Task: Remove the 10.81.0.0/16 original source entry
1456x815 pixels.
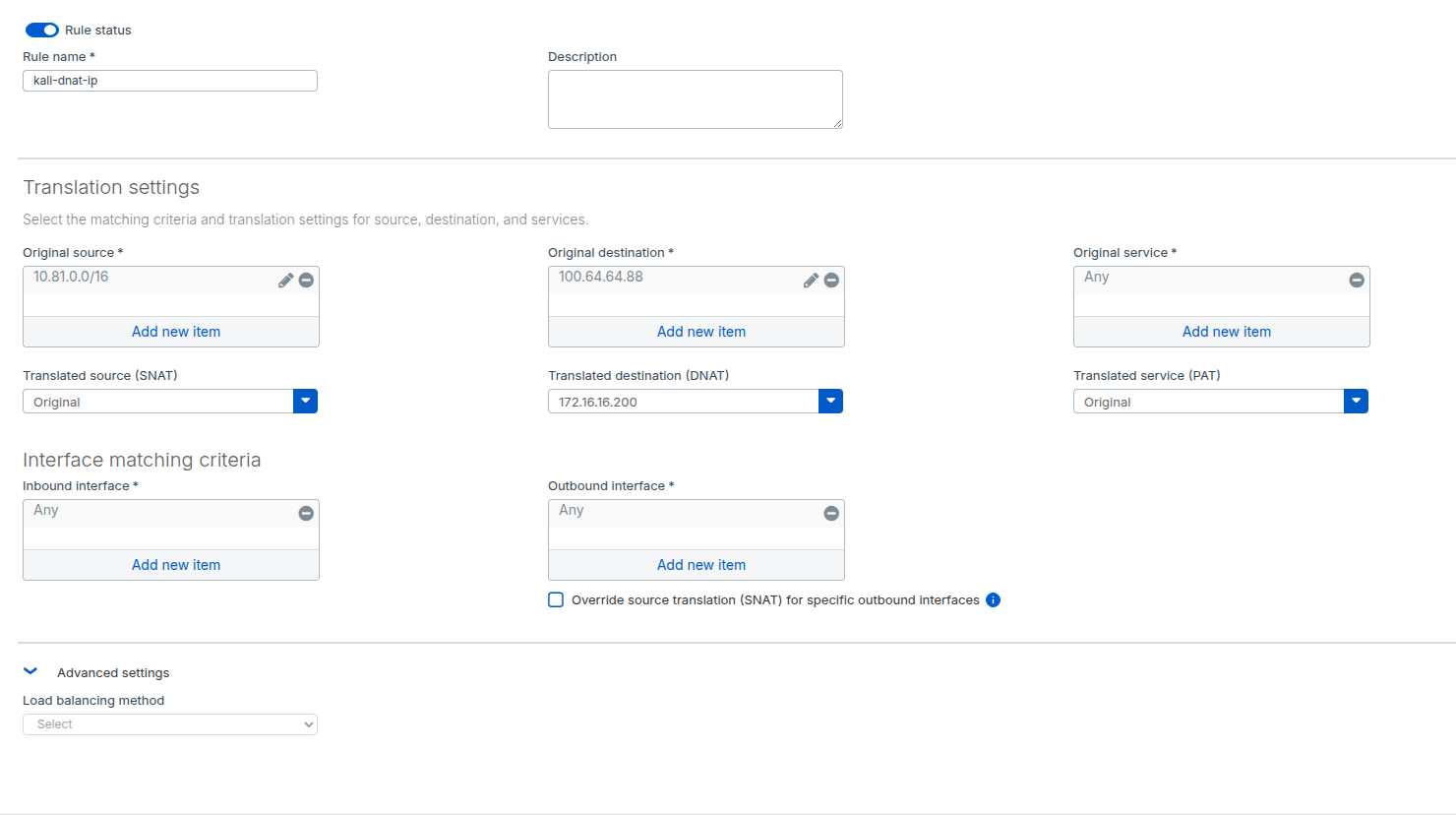Action: coord(306,281)
